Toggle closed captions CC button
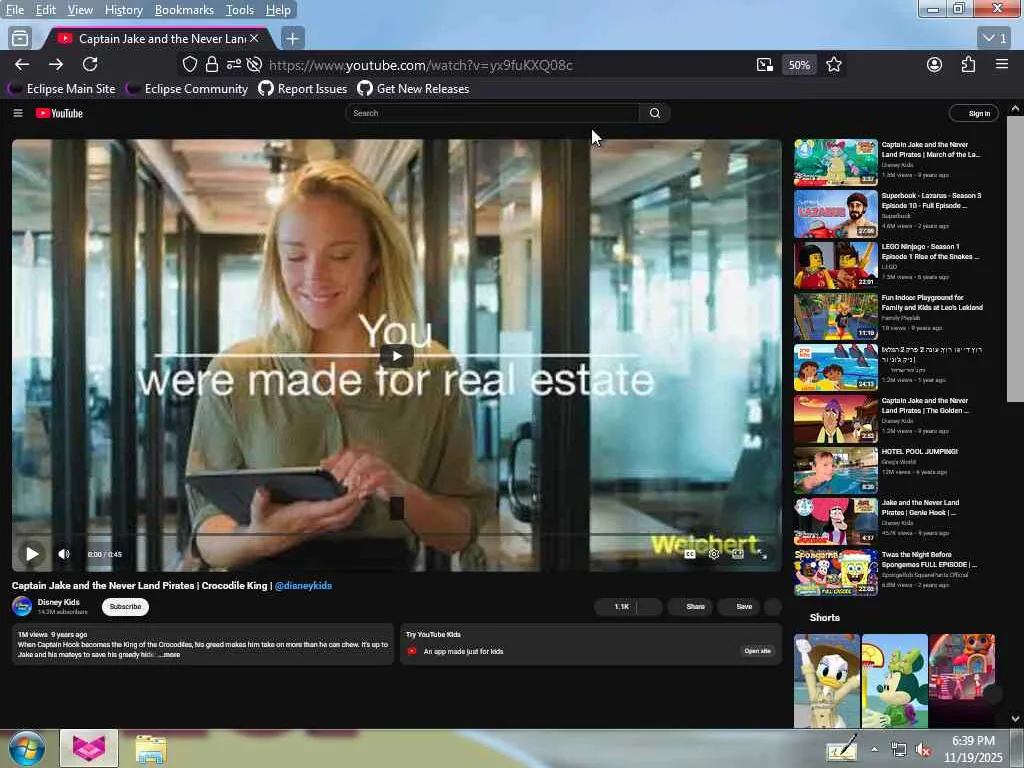The image size is (1024, 768). click(x=690, y=554)
